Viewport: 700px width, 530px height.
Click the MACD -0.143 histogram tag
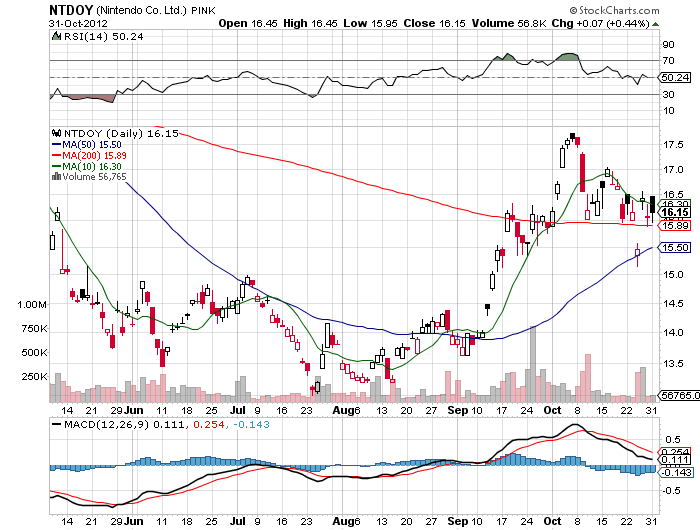click(676, 472)
